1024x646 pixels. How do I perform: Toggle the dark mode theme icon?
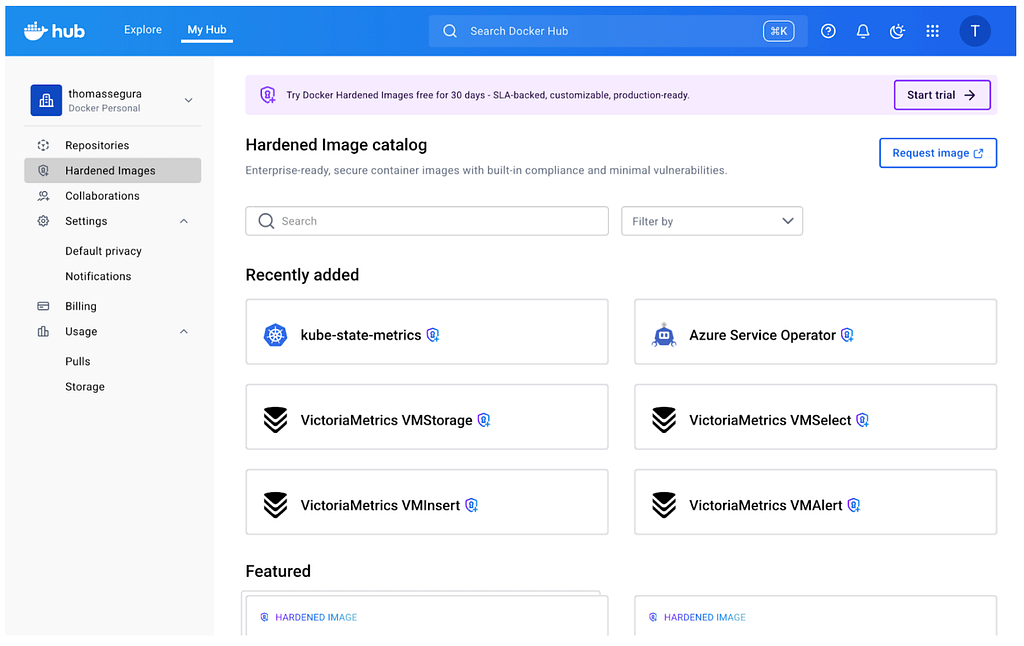coord(897,31)
